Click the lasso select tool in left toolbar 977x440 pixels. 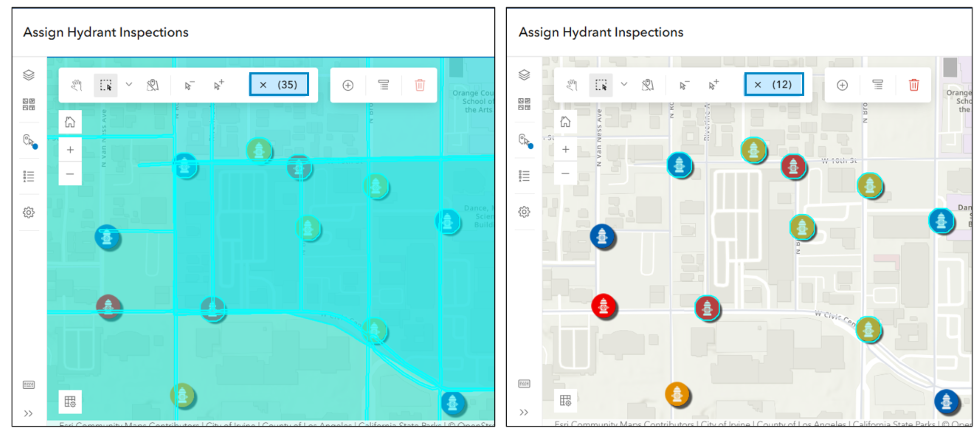coord(153,85)
